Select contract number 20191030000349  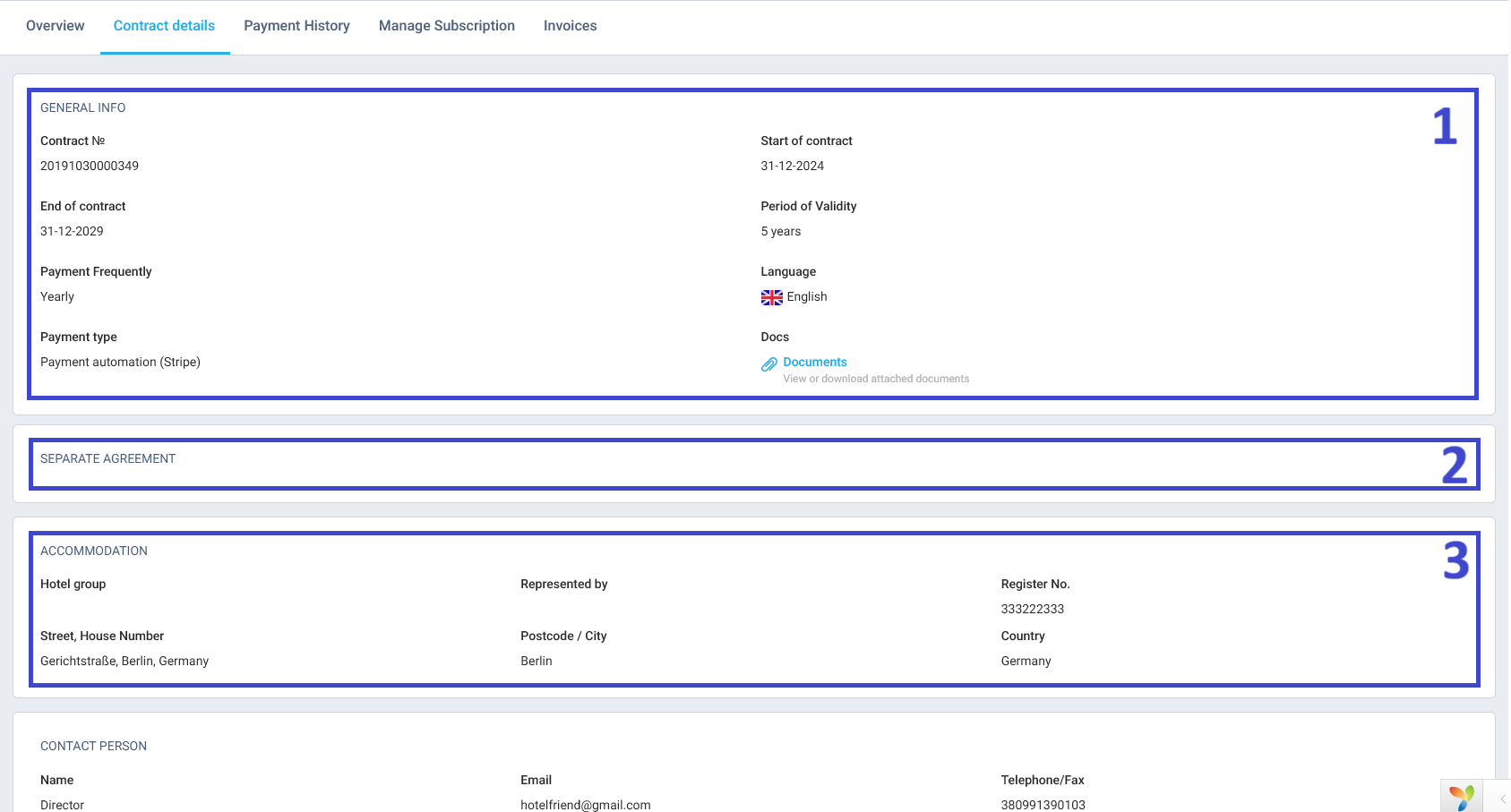click(90, 166)
